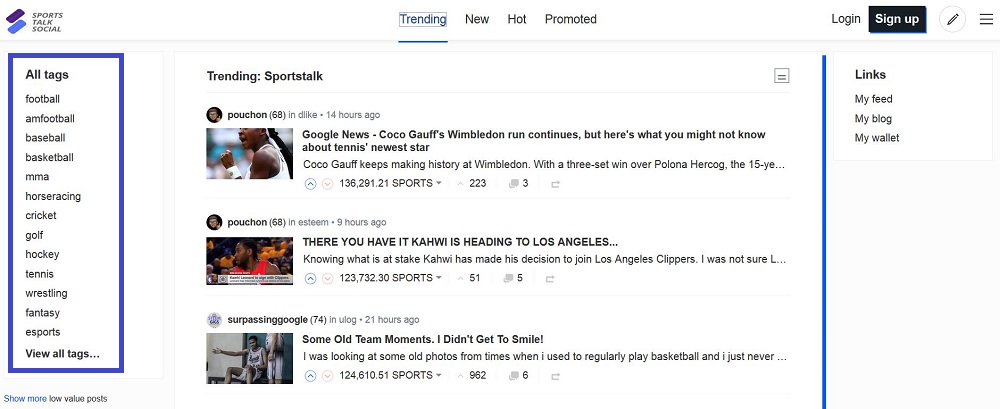The height and width of the screenshot is (409, 1000).
Task: Click View all tags link
Action: [62, 353]
